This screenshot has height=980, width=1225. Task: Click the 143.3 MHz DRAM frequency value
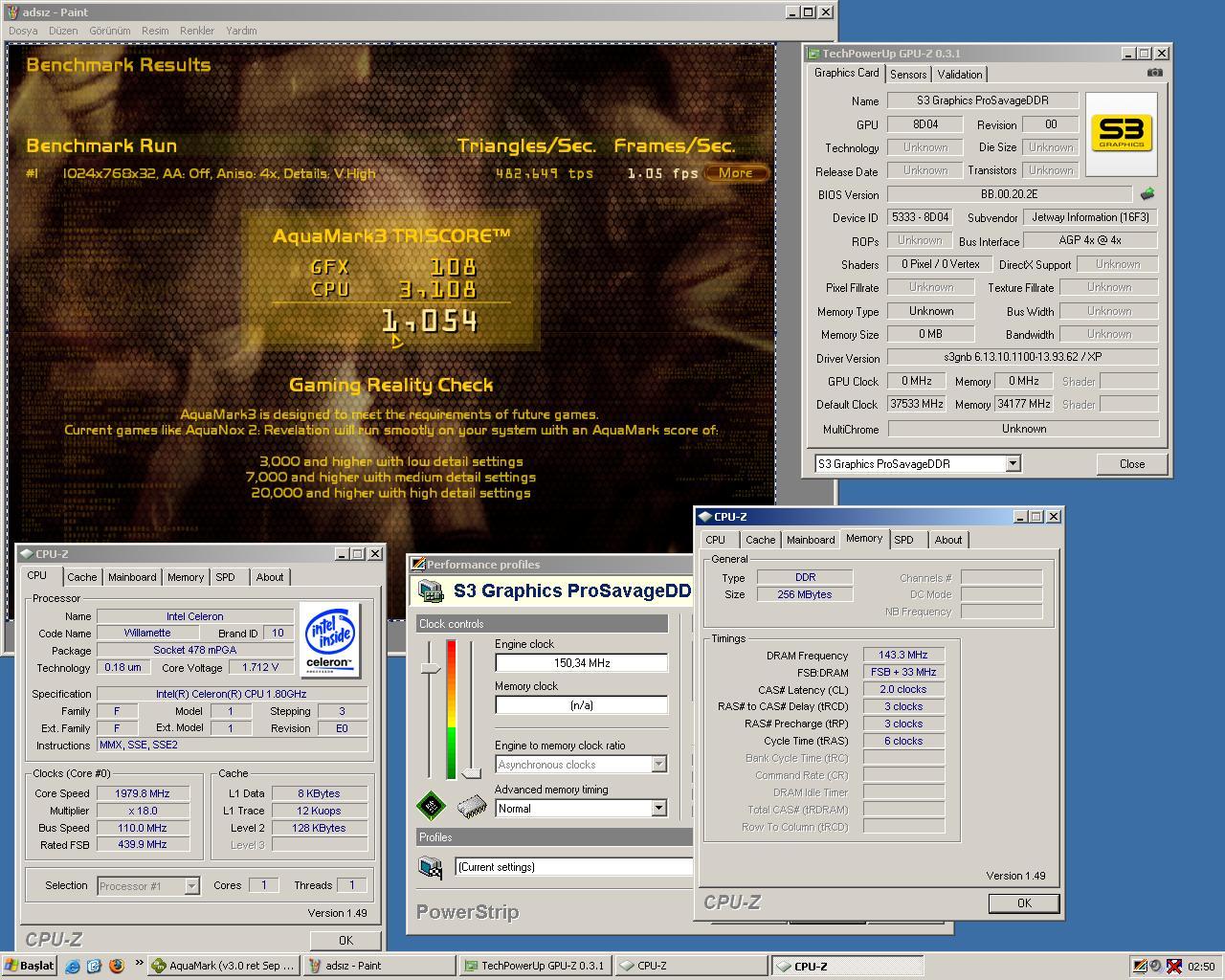pyautogui.click(x=903, y=656)
